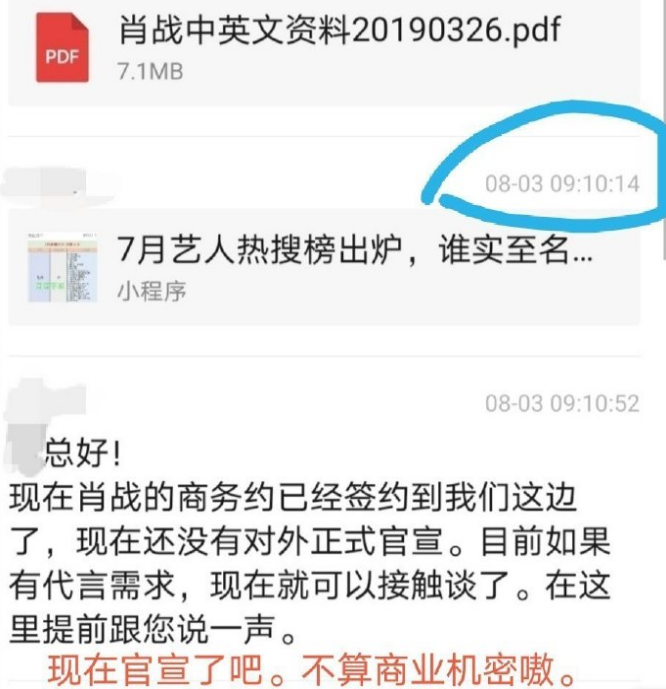Open the red PDF file icon

pyautogui.click(x=62, y=47)
